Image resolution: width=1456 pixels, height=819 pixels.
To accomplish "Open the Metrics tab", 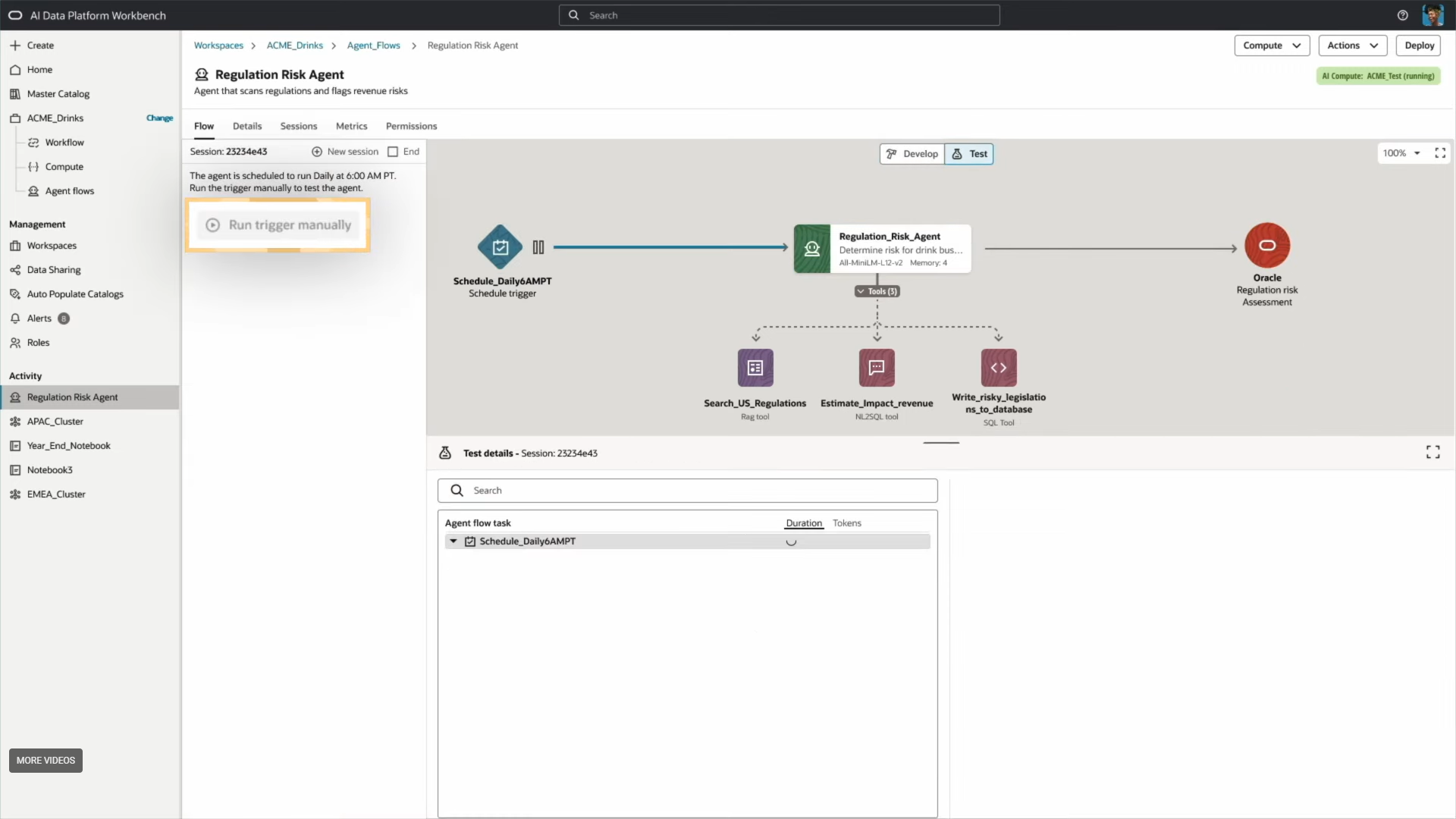I will click(x=351, y=126).
